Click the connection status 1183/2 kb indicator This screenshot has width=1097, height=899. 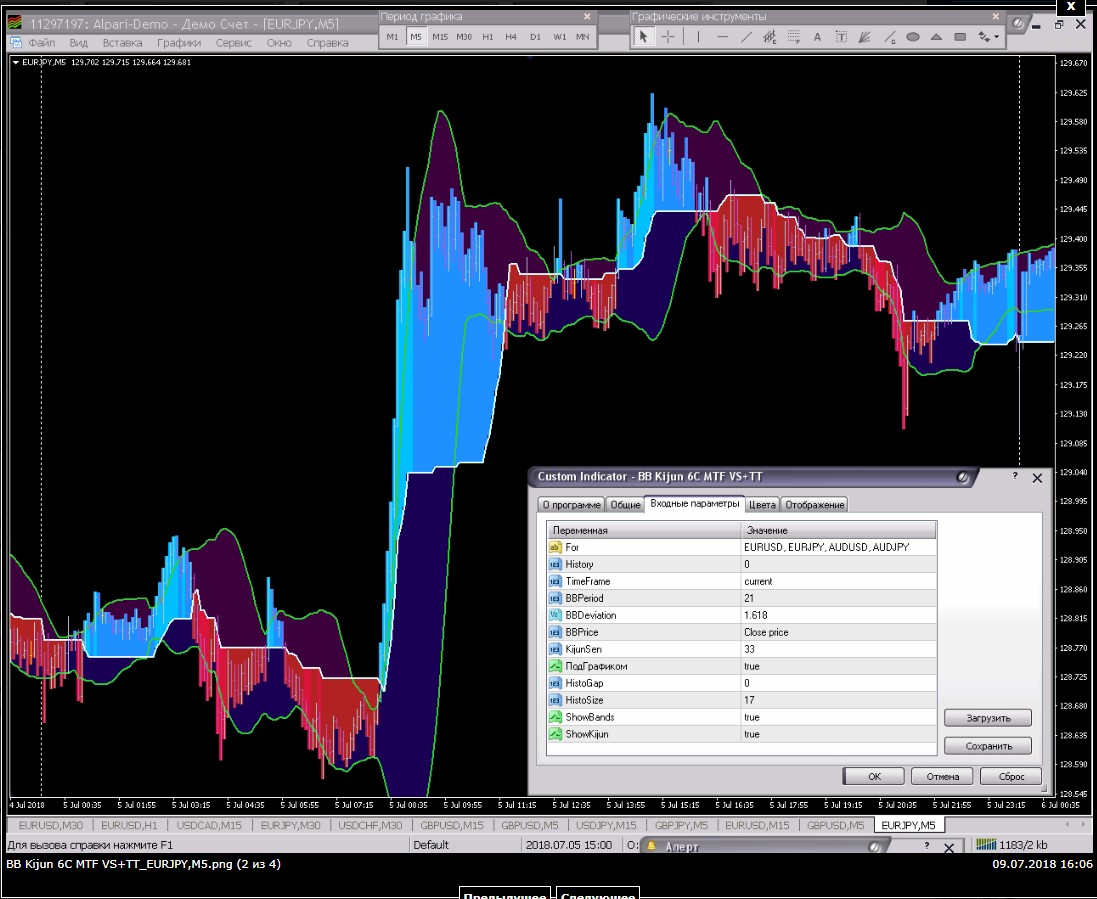point(1012,844)
